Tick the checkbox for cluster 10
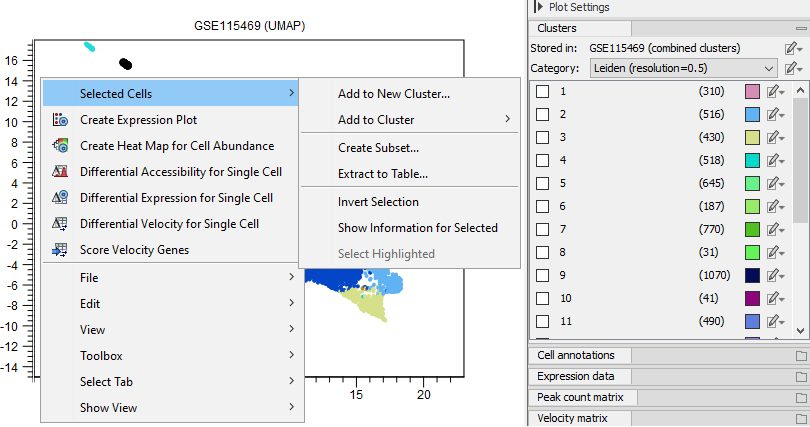810x427 pixels. point(542,299)
